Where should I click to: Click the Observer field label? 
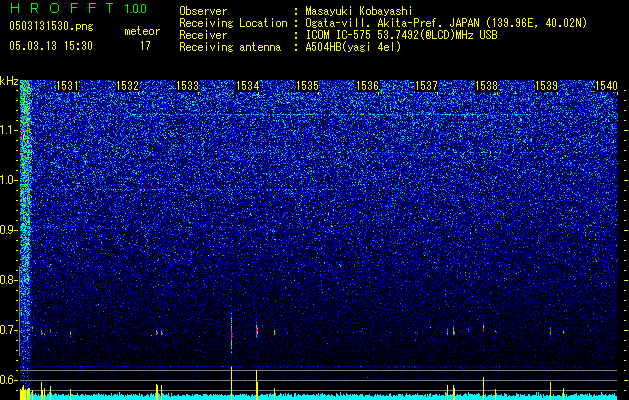click(x=203, y=11)
